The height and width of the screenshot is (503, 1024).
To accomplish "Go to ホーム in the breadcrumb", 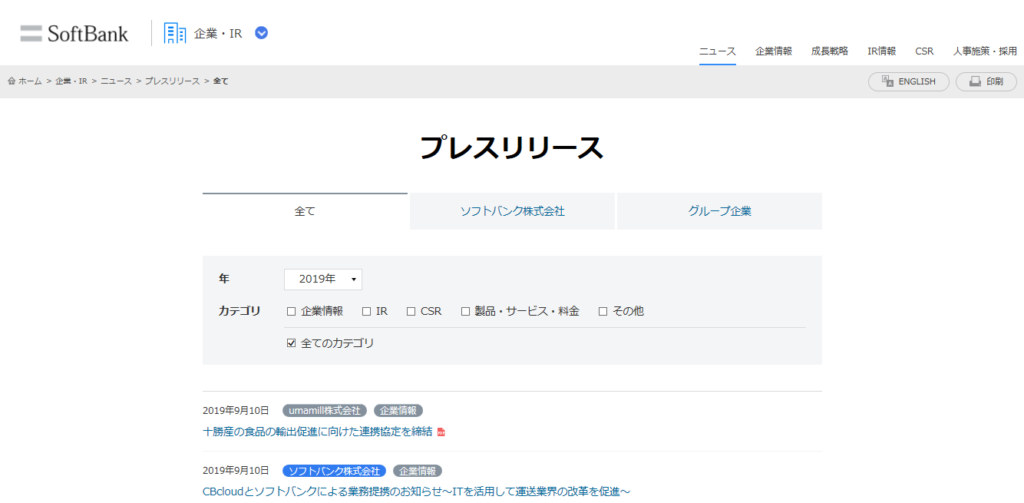I will 29,81.
